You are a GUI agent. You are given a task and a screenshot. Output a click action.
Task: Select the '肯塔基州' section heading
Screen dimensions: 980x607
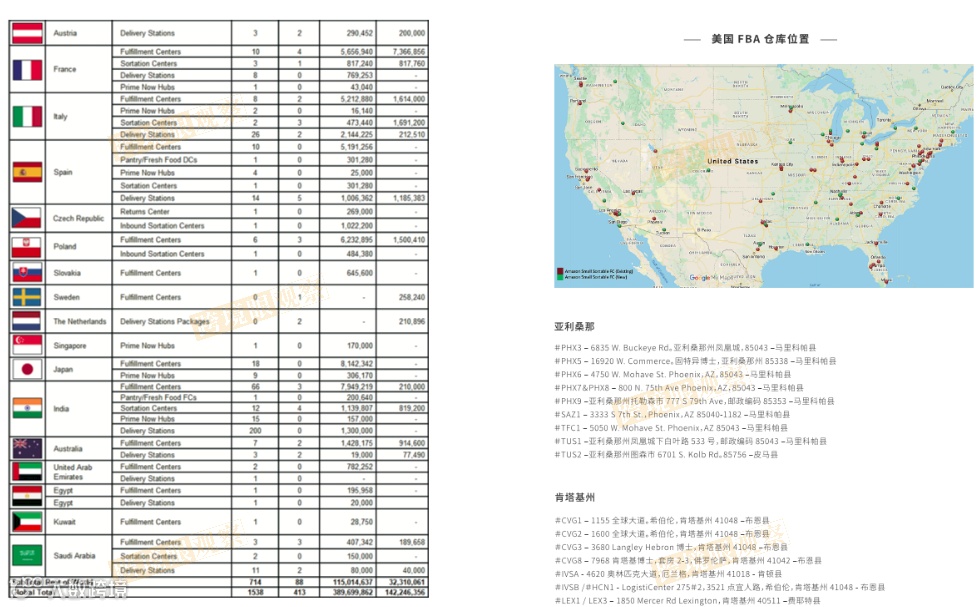click(574, 498)
